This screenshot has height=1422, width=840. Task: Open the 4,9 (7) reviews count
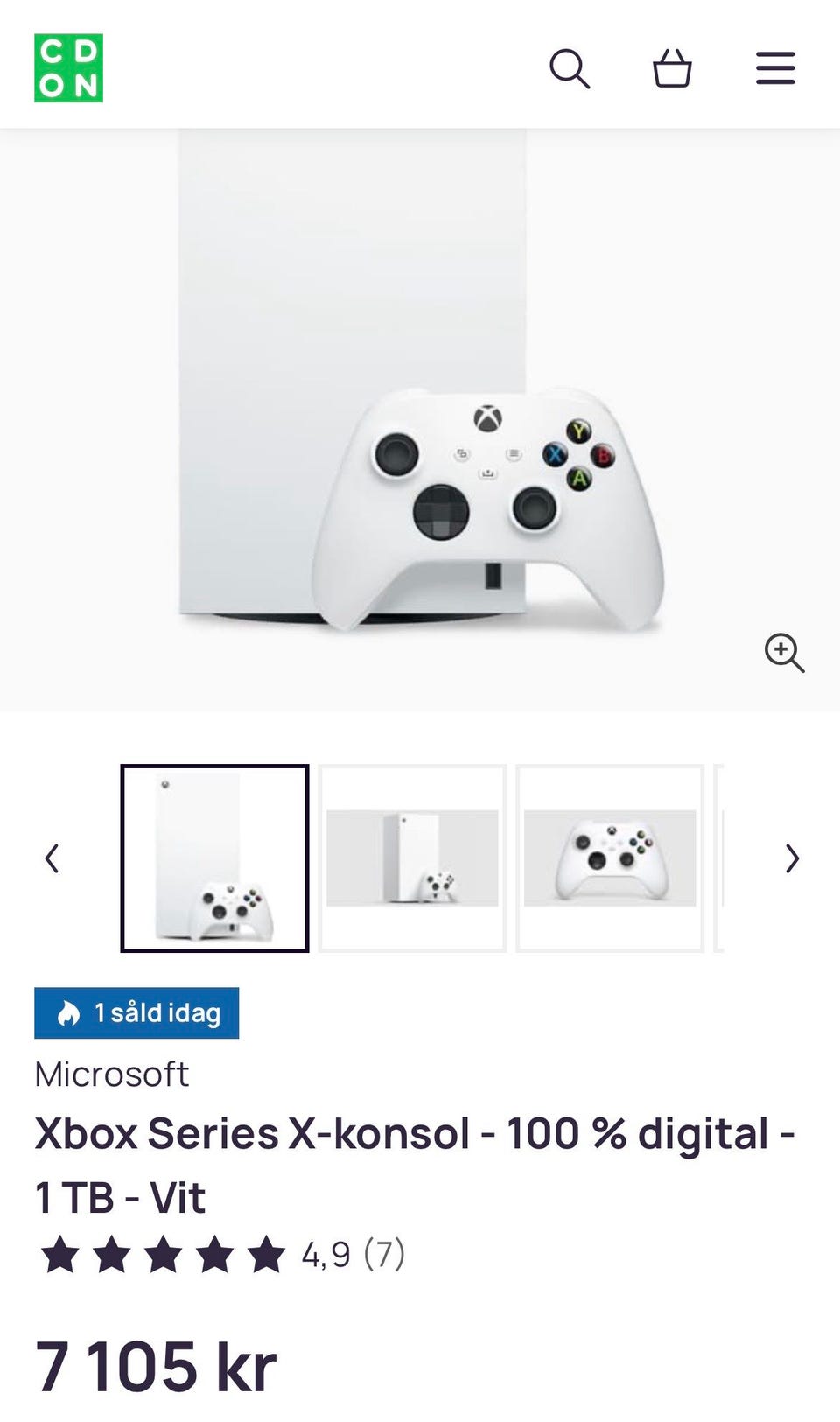click(x=353, y=1255)
